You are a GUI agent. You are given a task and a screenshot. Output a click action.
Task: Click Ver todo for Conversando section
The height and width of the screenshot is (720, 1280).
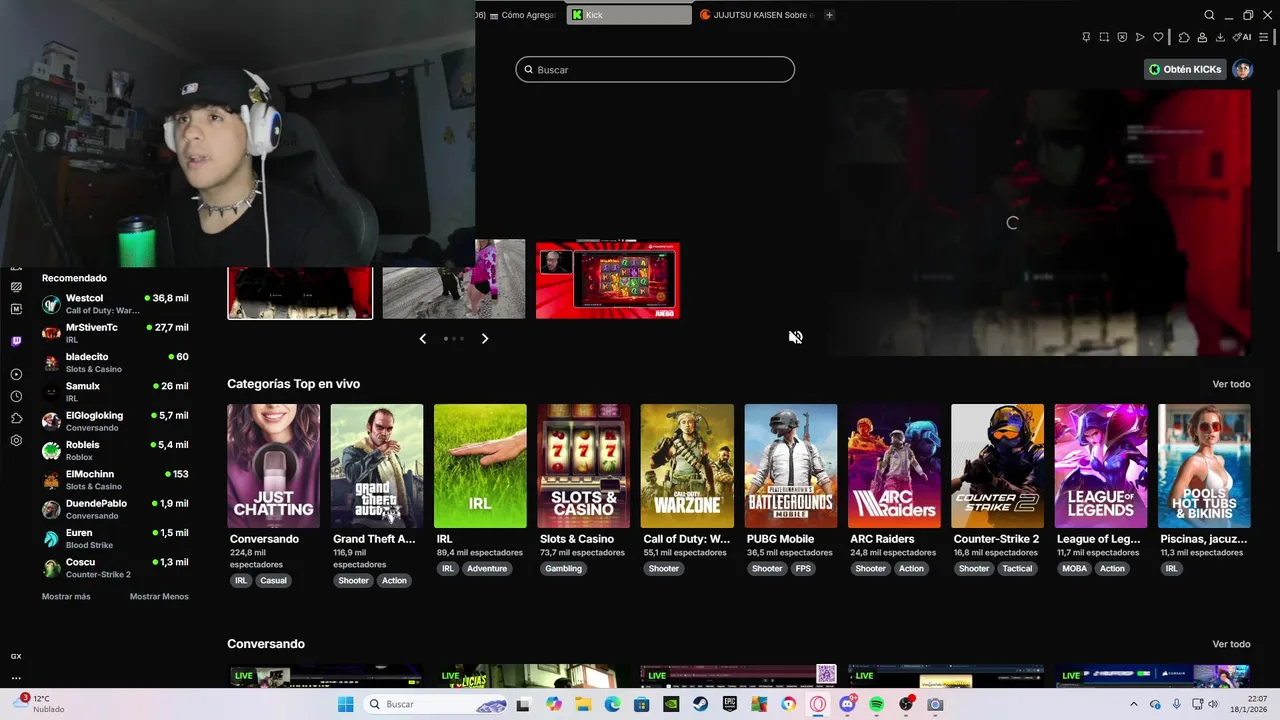click(1231, 644)
